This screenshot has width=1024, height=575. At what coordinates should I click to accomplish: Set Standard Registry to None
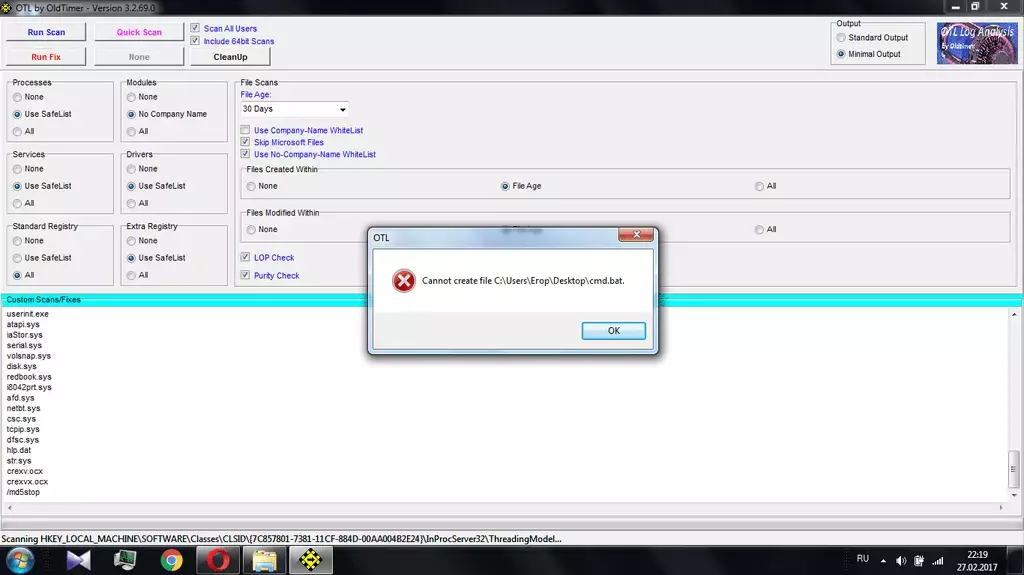(17, 241)
